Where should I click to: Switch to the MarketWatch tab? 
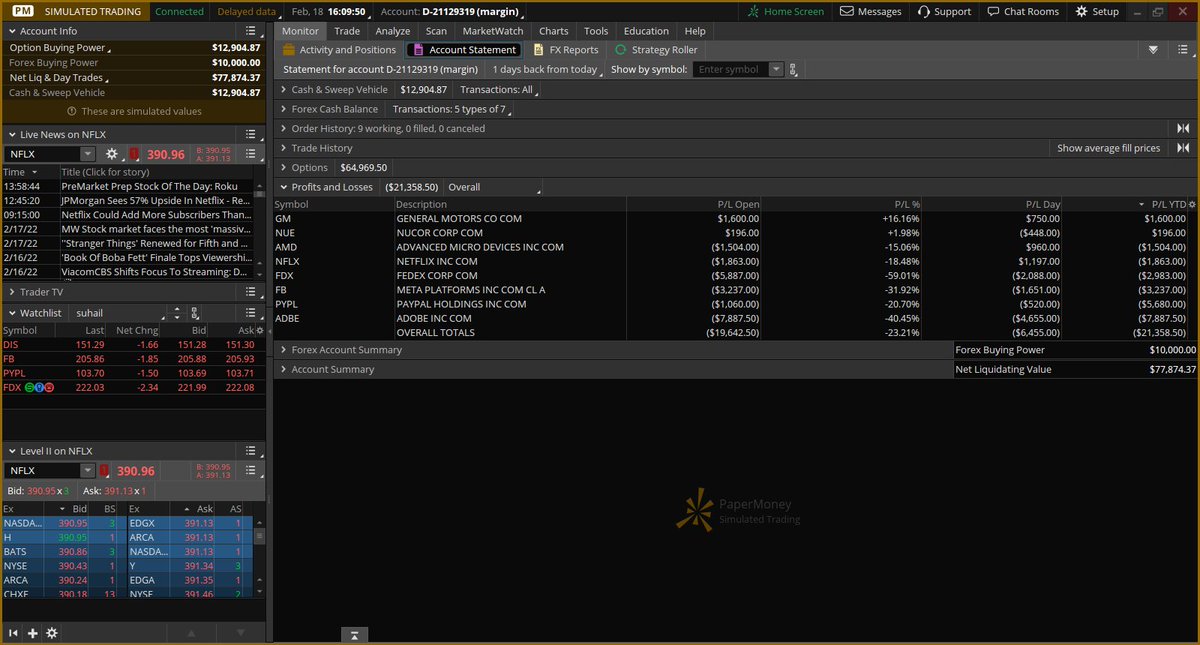pyautogui.click(x=493, y=31)
